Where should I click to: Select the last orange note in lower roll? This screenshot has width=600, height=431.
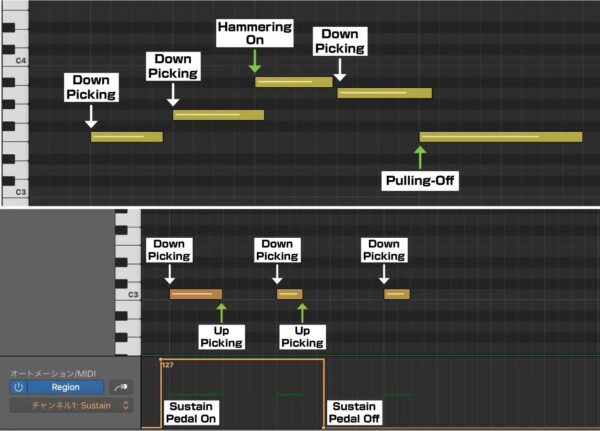click(397, 294)
